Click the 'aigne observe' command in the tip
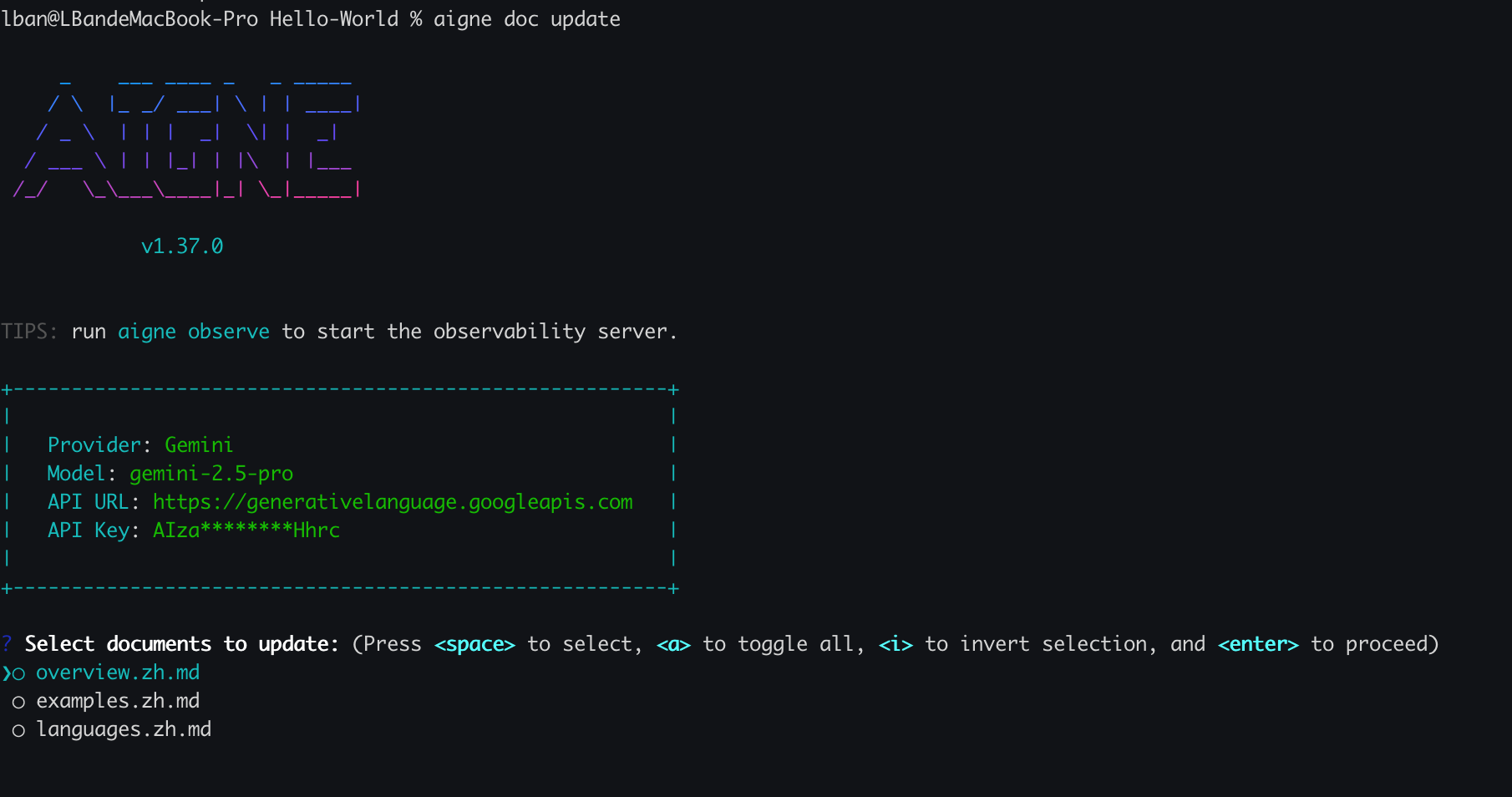The height and width of the screenshot is (797, 1512). coord(194,332)
